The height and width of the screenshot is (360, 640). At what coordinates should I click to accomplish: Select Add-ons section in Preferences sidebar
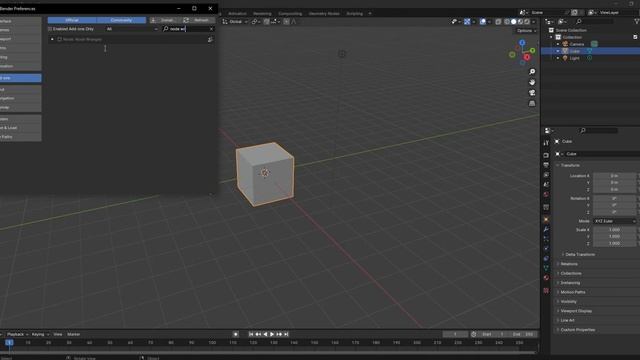[20, 78]
